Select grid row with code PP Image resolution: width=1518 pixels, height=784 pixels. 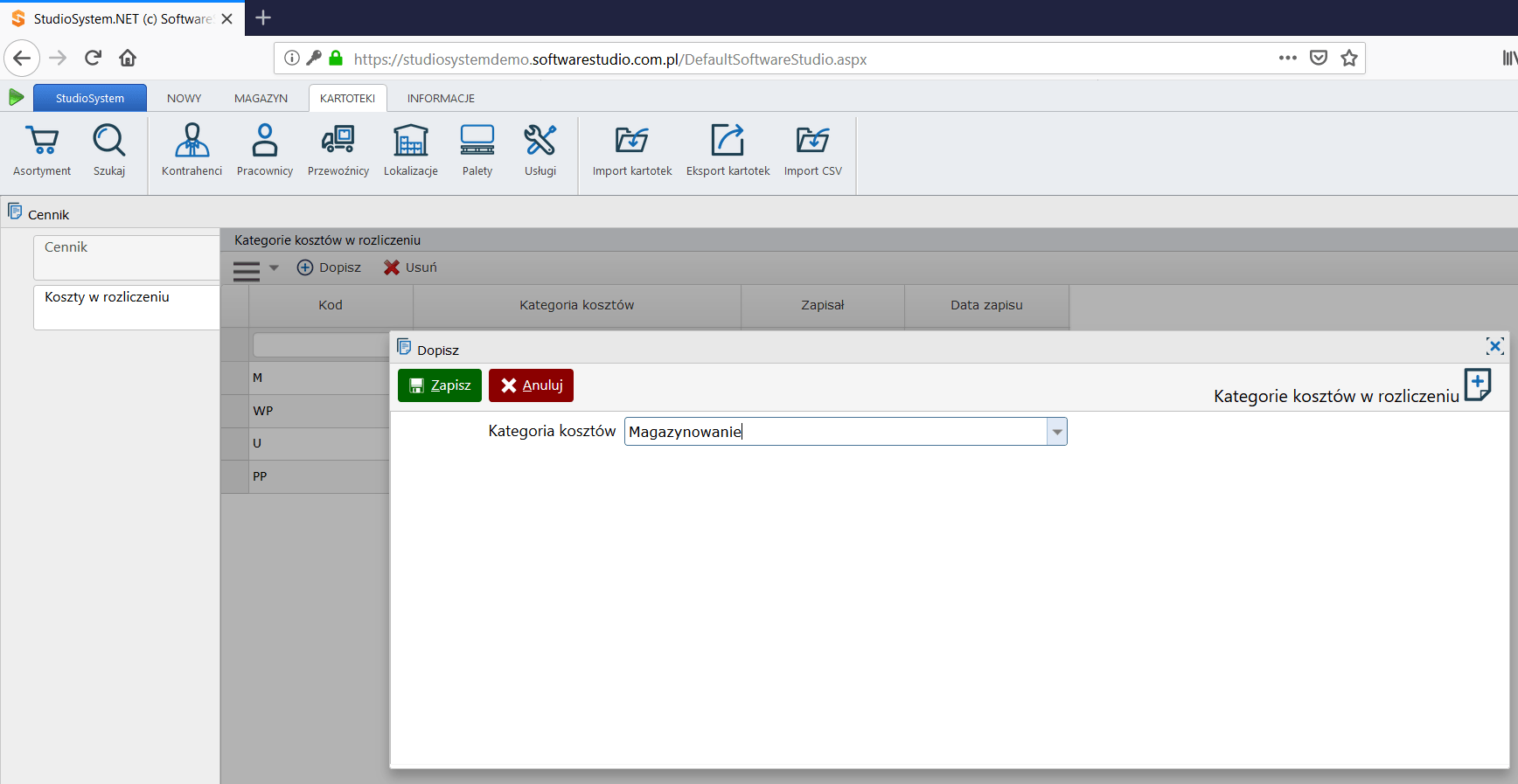(x=305, y=476)
